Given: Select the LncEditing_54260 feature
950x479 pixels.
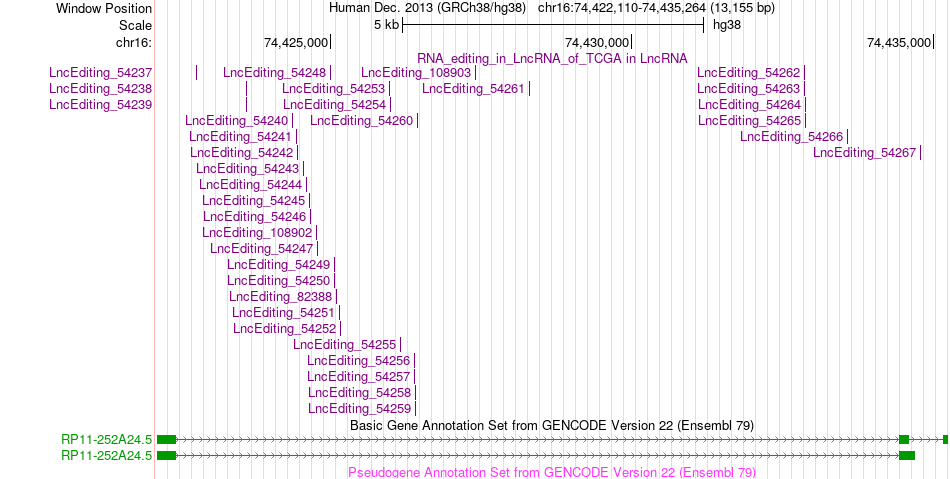Looking at the screenshot, I should pyautogui.click(x=362, y=121).
